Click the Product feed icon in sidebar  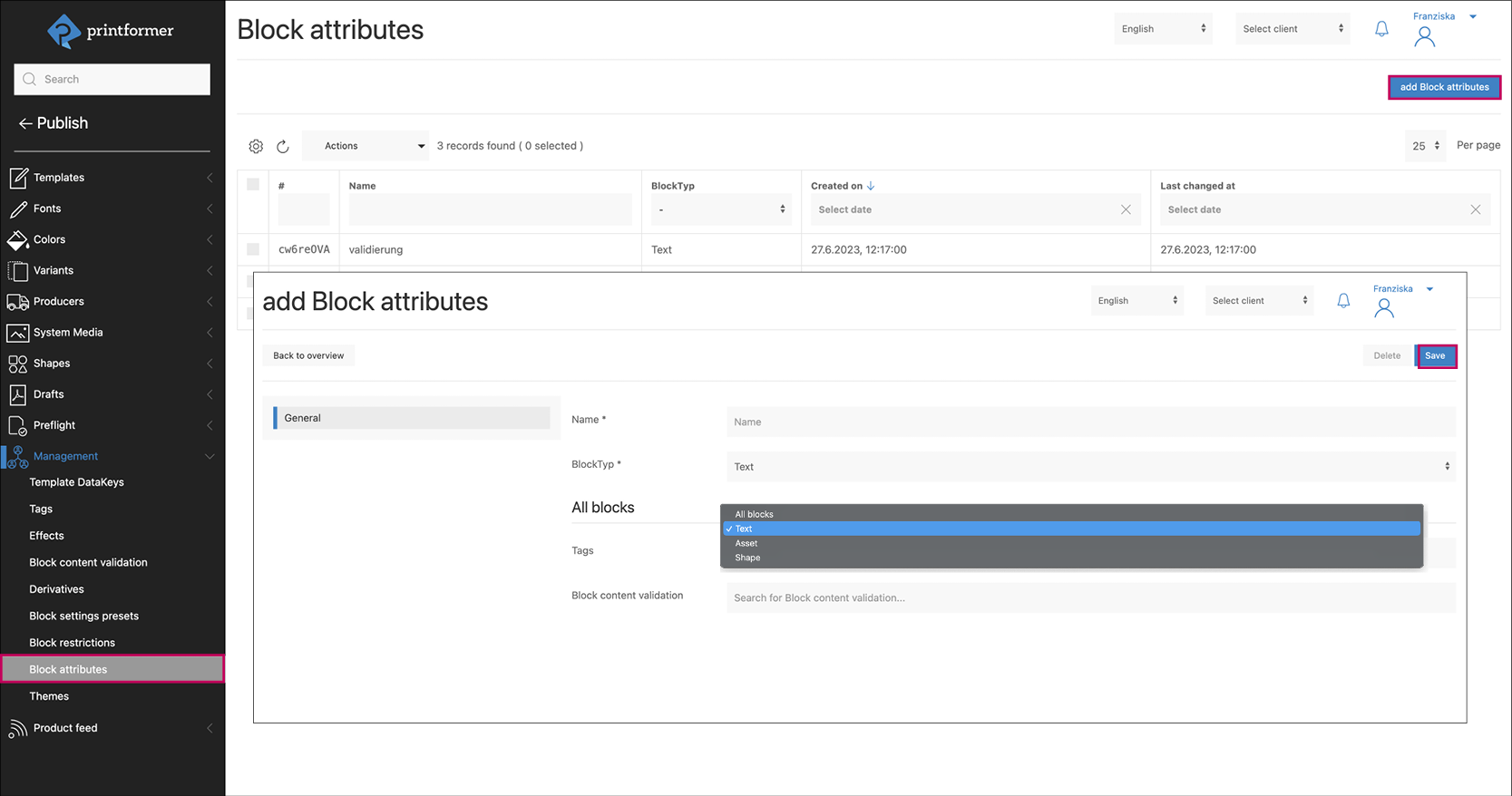coord(17,728)
